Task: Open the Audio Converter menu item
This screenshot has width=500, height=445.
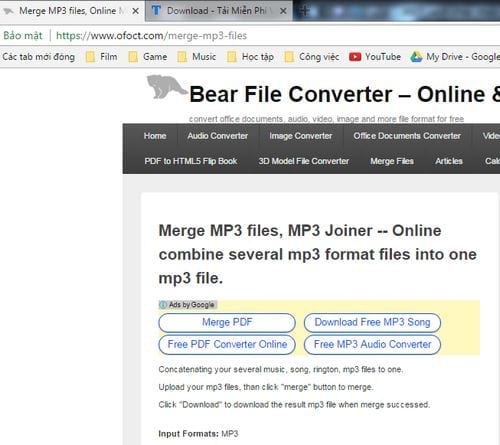Action: 217,136
